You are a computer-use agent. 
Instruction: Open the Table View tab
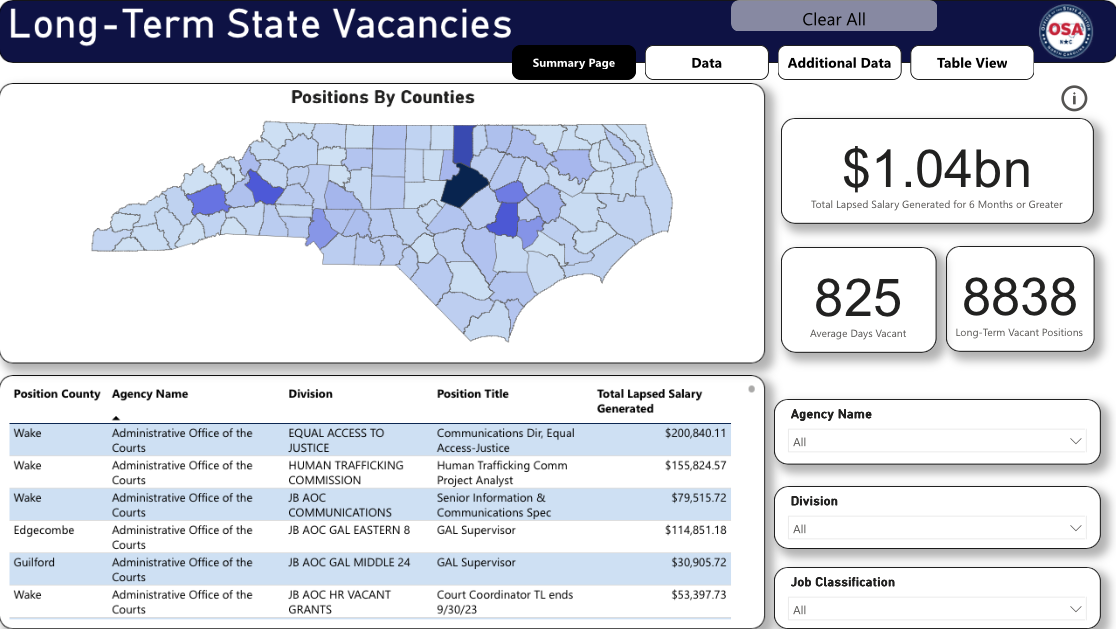(972, 63)
